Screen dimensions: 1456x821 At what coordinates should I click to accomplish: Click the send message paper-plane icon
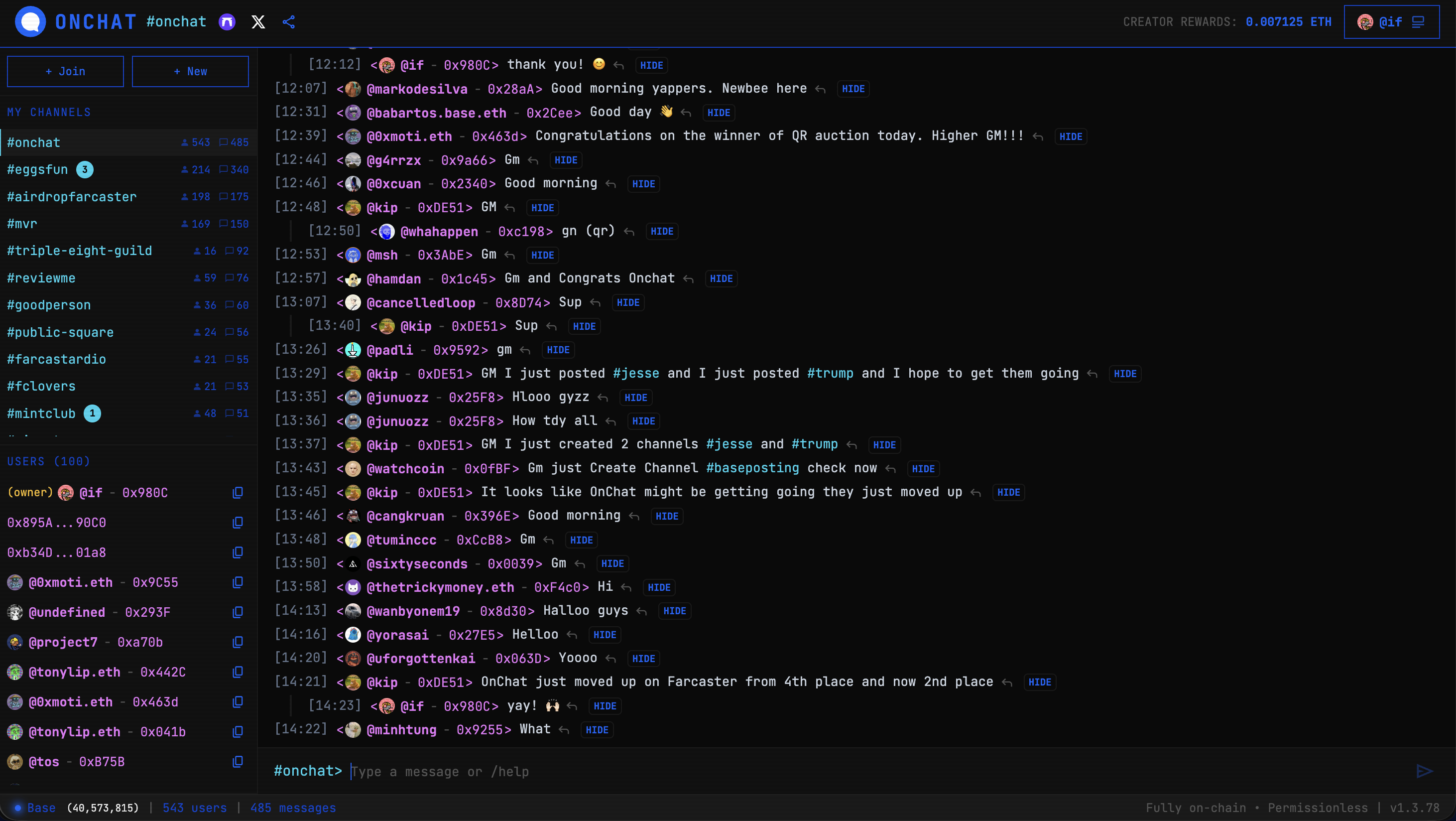pos(1425,771)
